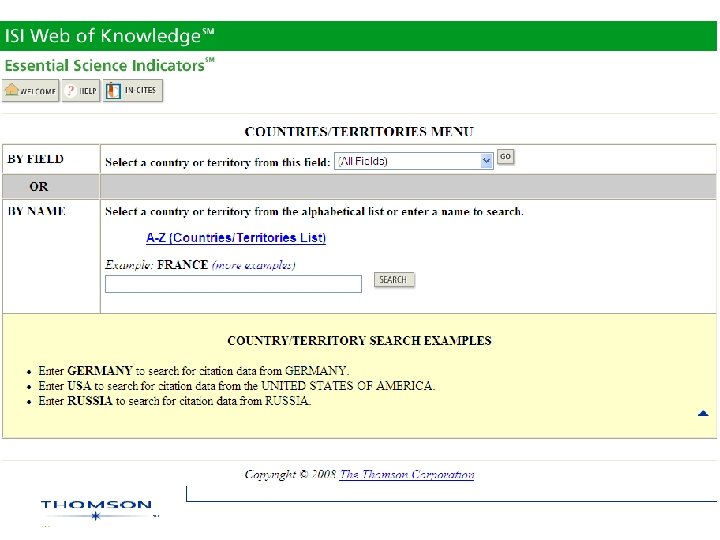This screenshot has width=720, height=540.
Task: Click the ISI Web of Knowledge banner title
Action: [x=109, y=35]
